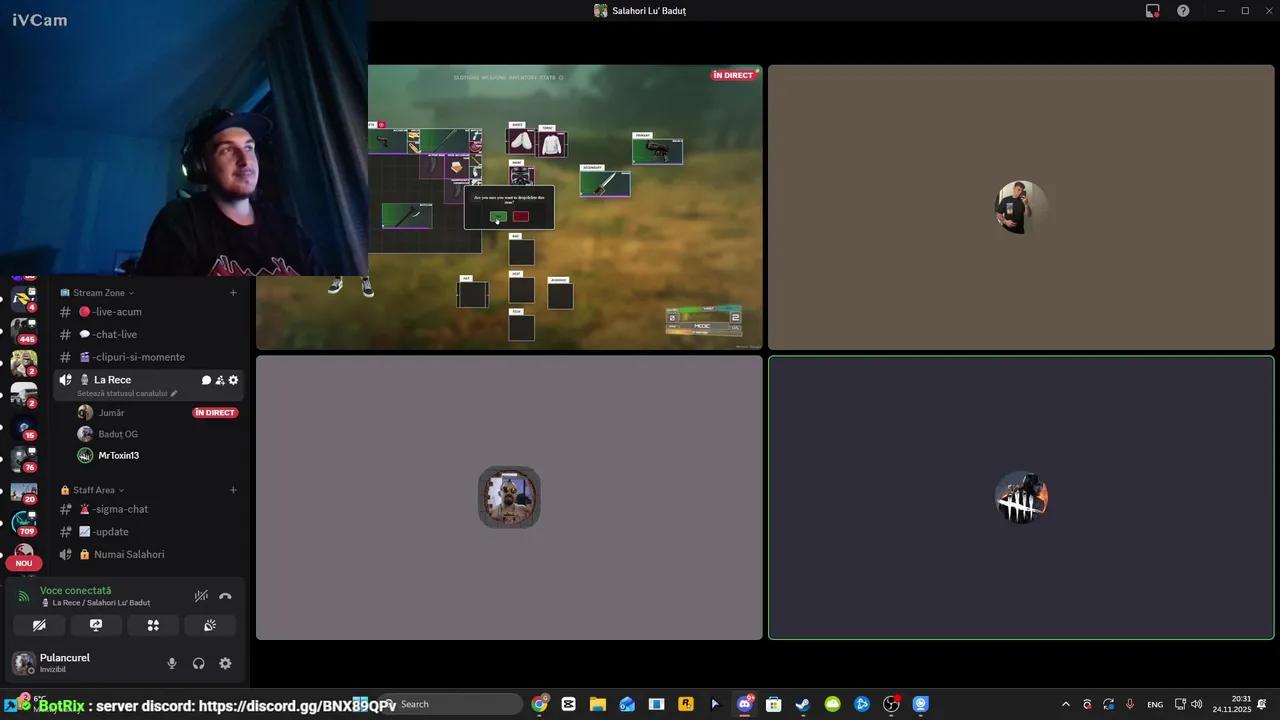Select user Baduț OG in voice list
1280x720 pixels.
coord(118,434)
